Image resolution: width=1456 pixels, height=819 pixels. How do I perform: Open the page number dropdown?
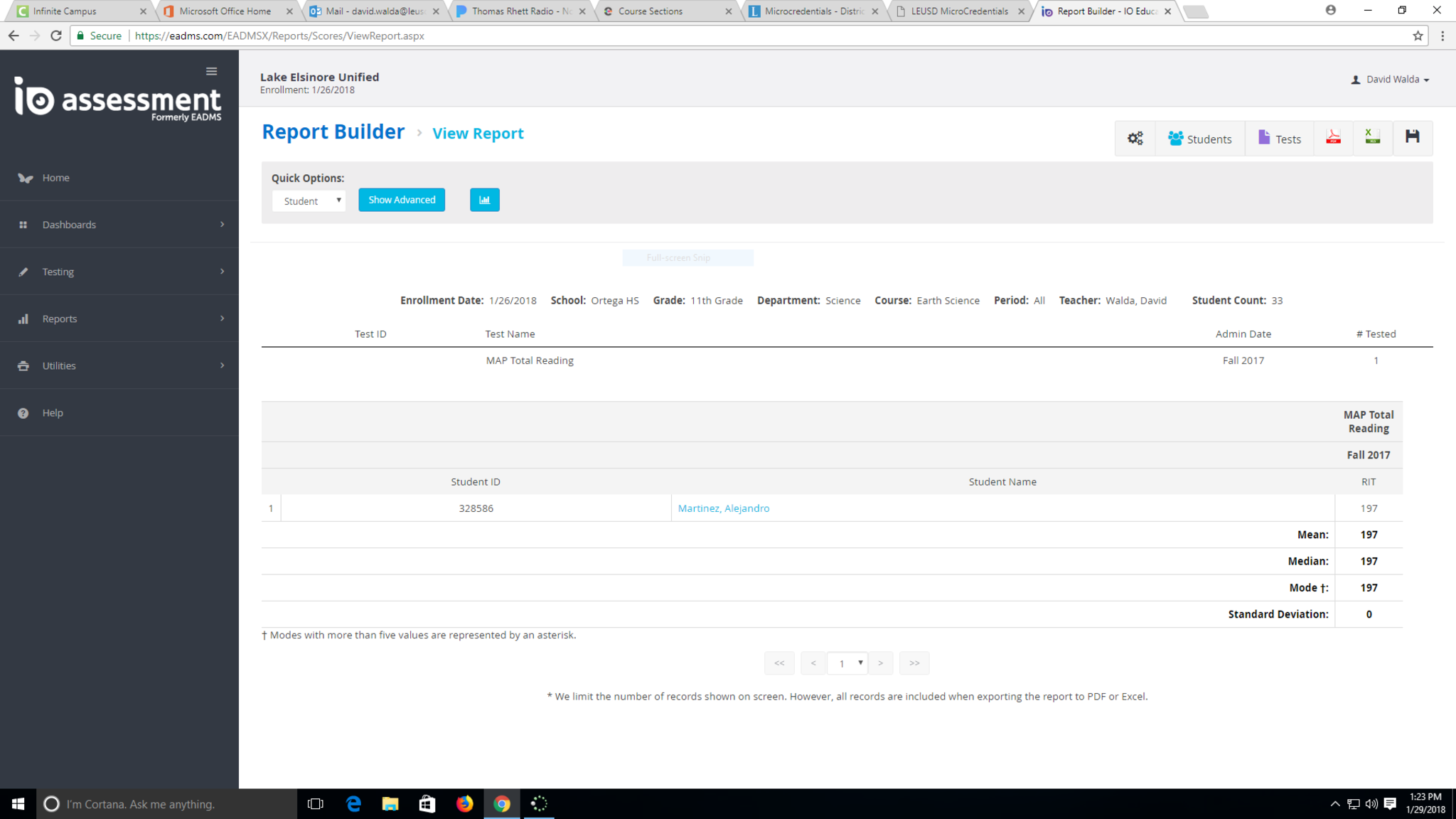click(x=847, y=663)
